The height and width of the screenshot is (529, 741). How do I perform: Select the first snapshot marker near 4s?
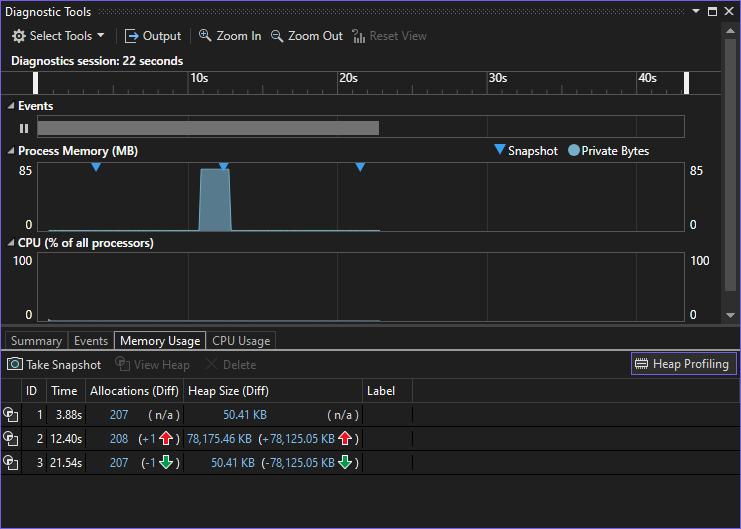click(96, 167)
